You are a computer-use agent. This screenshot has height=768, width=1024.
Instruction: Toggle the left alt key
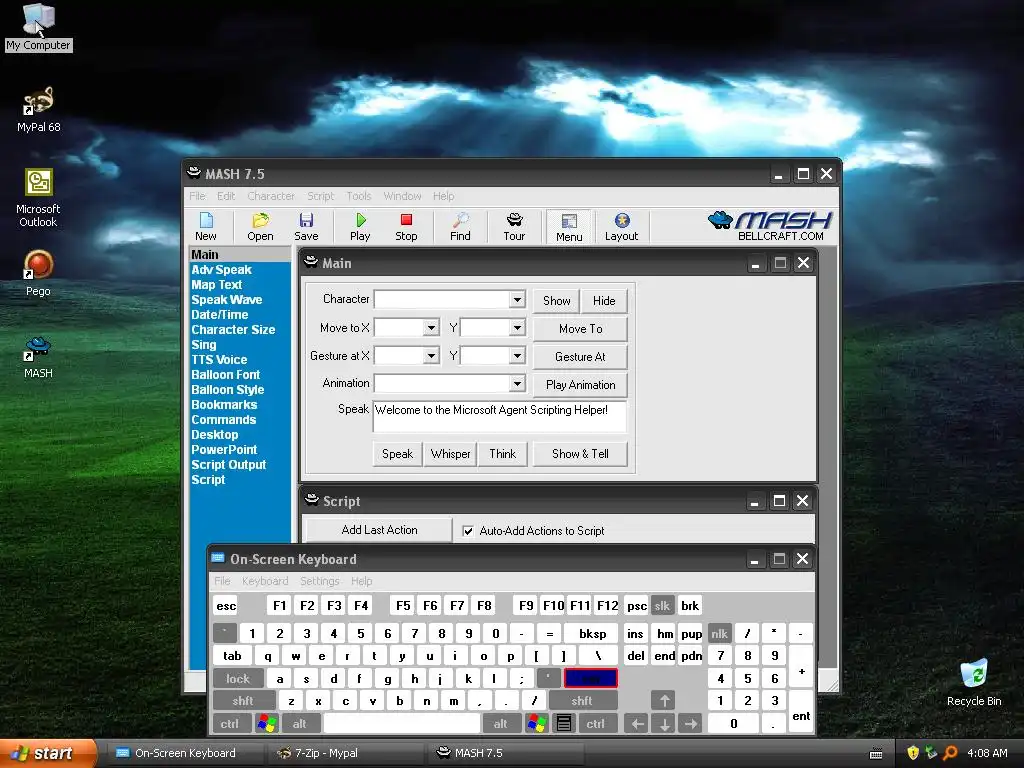[300, 724]
